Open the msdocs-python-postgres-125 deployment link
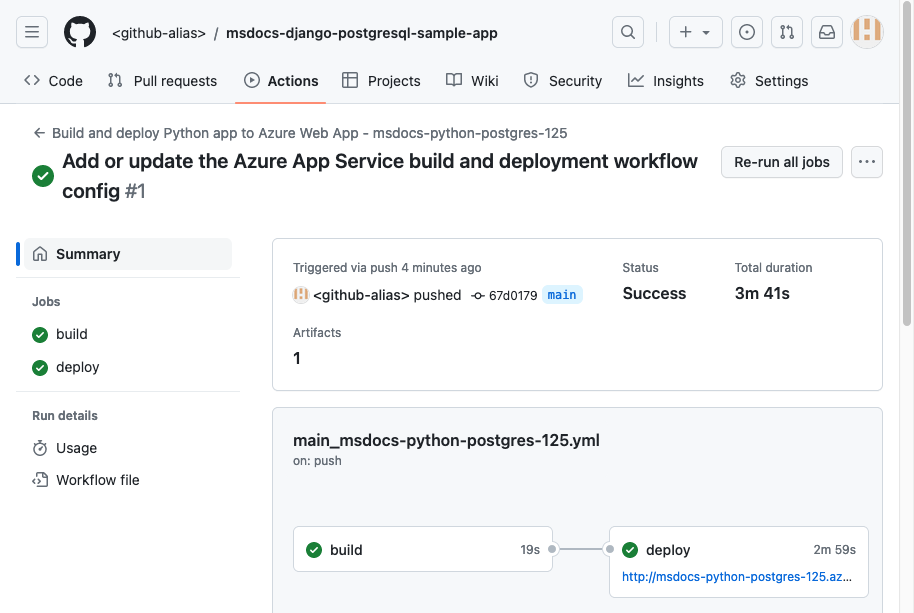Screen dimensions: 914x613 coord(738,577)
